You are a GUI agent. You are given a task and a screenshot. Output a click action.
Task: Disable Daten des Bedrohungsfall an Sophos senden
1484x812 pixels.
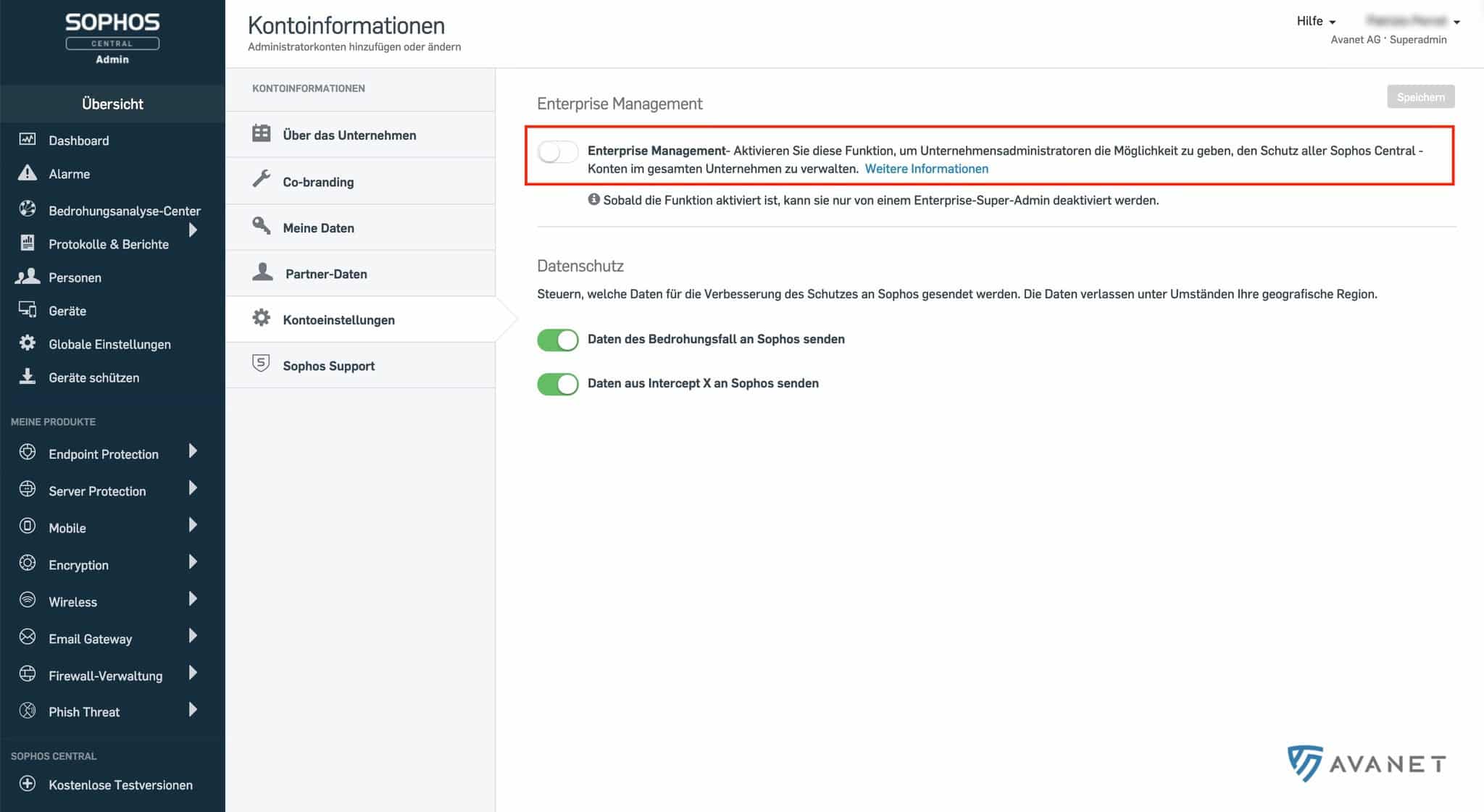pyautogui.click(x=558, y=340)
